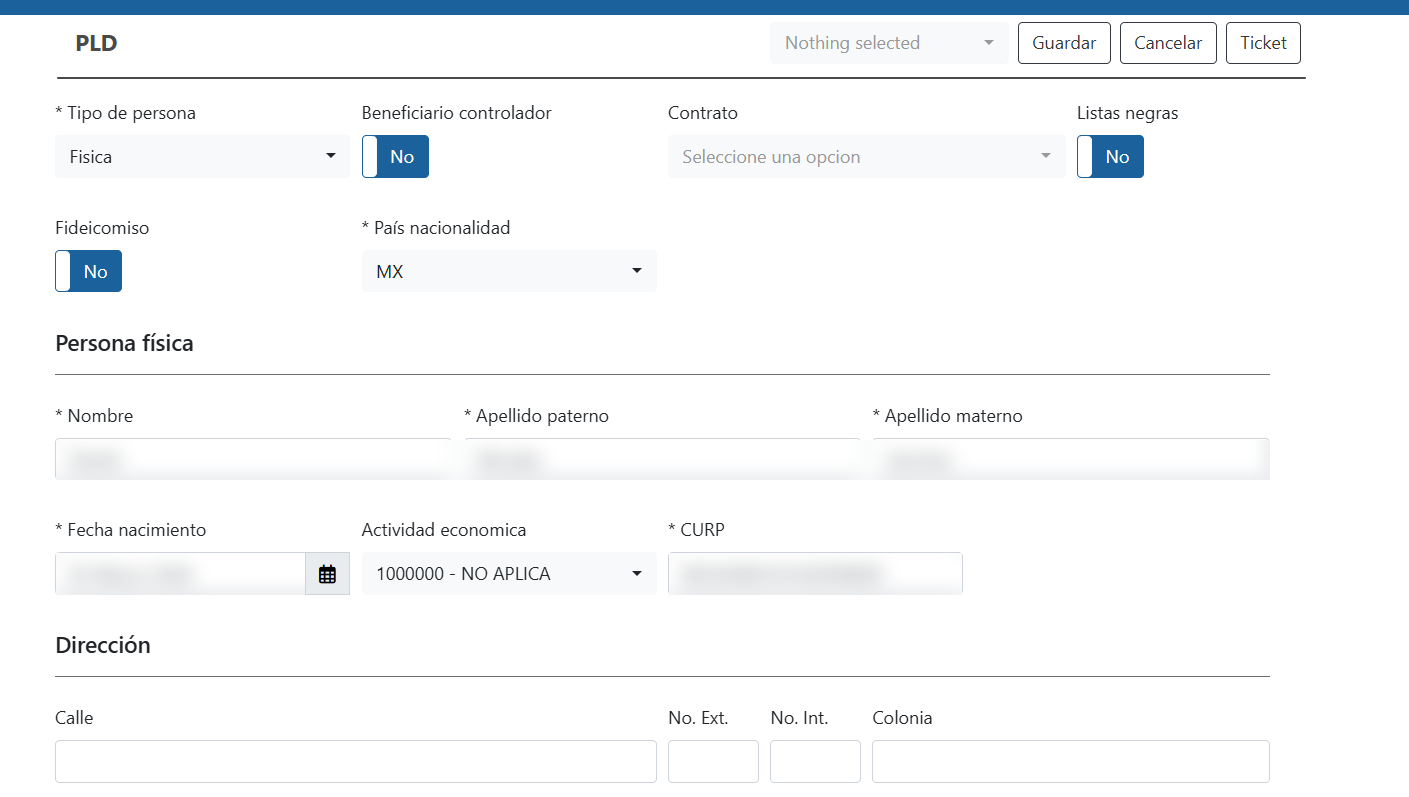The image size is (1409, 797).
Task: Click the Guardar button
Action: 1064,43
